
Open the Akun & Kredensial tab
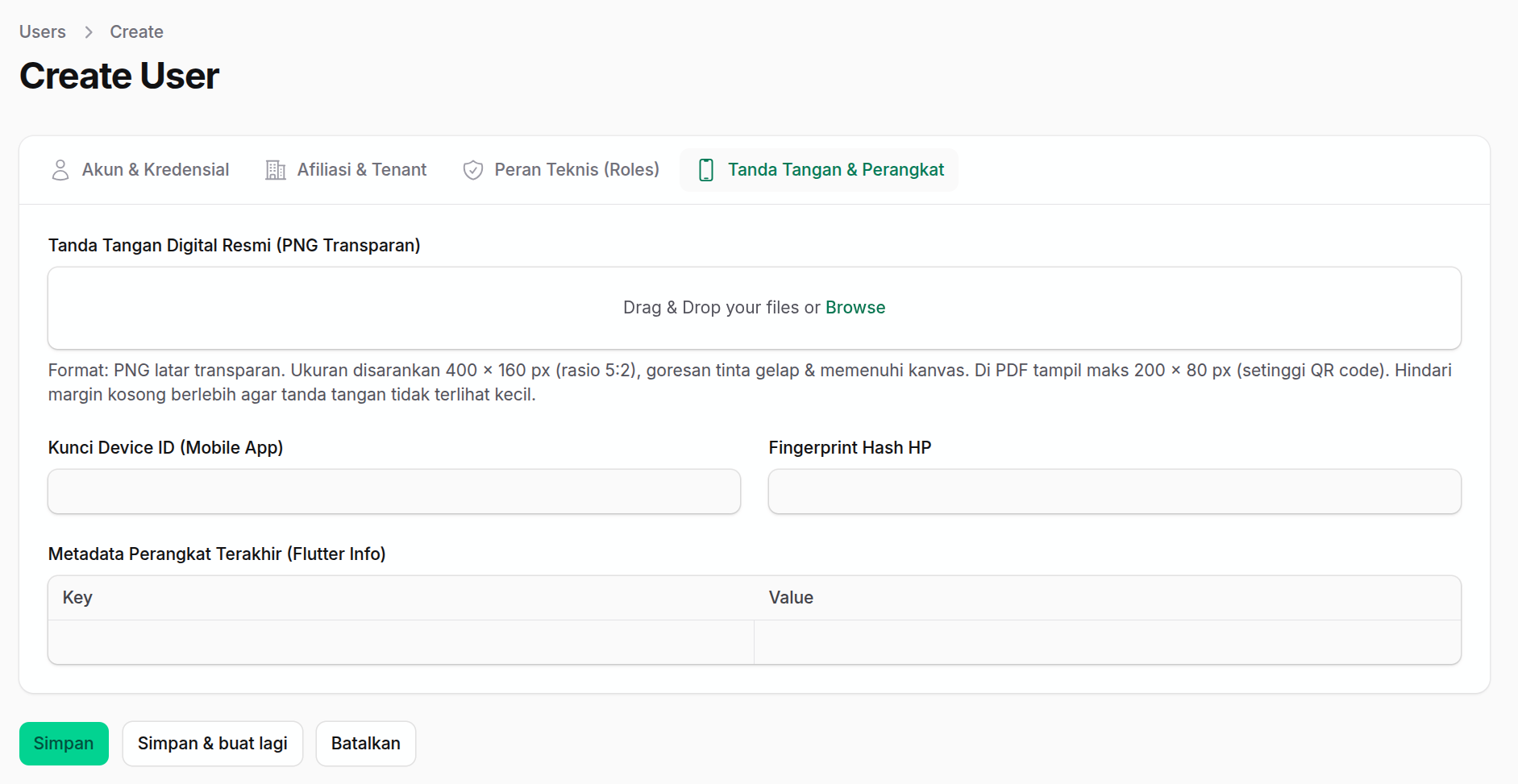(140, 170)
